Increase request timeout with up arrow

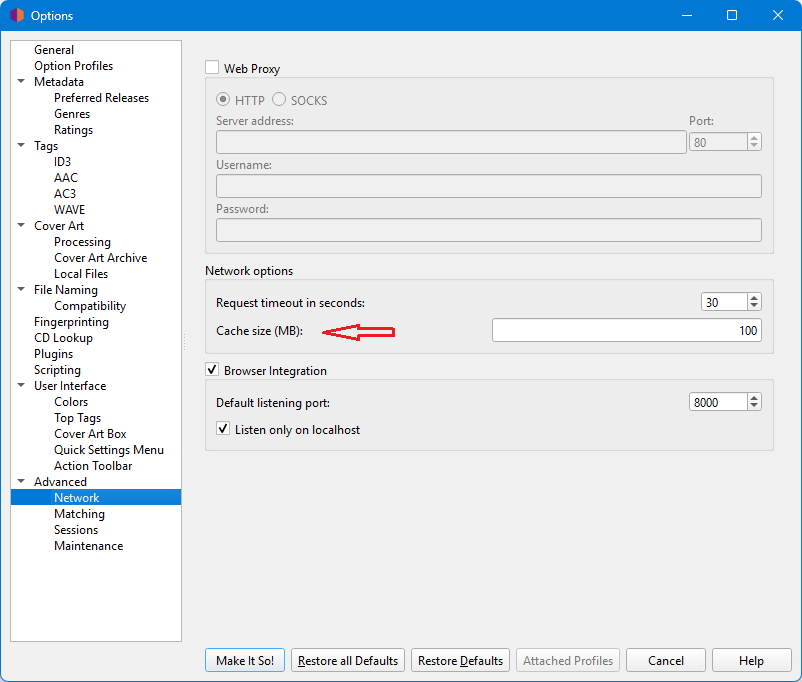pyautogui.click(x=754, y=297)
